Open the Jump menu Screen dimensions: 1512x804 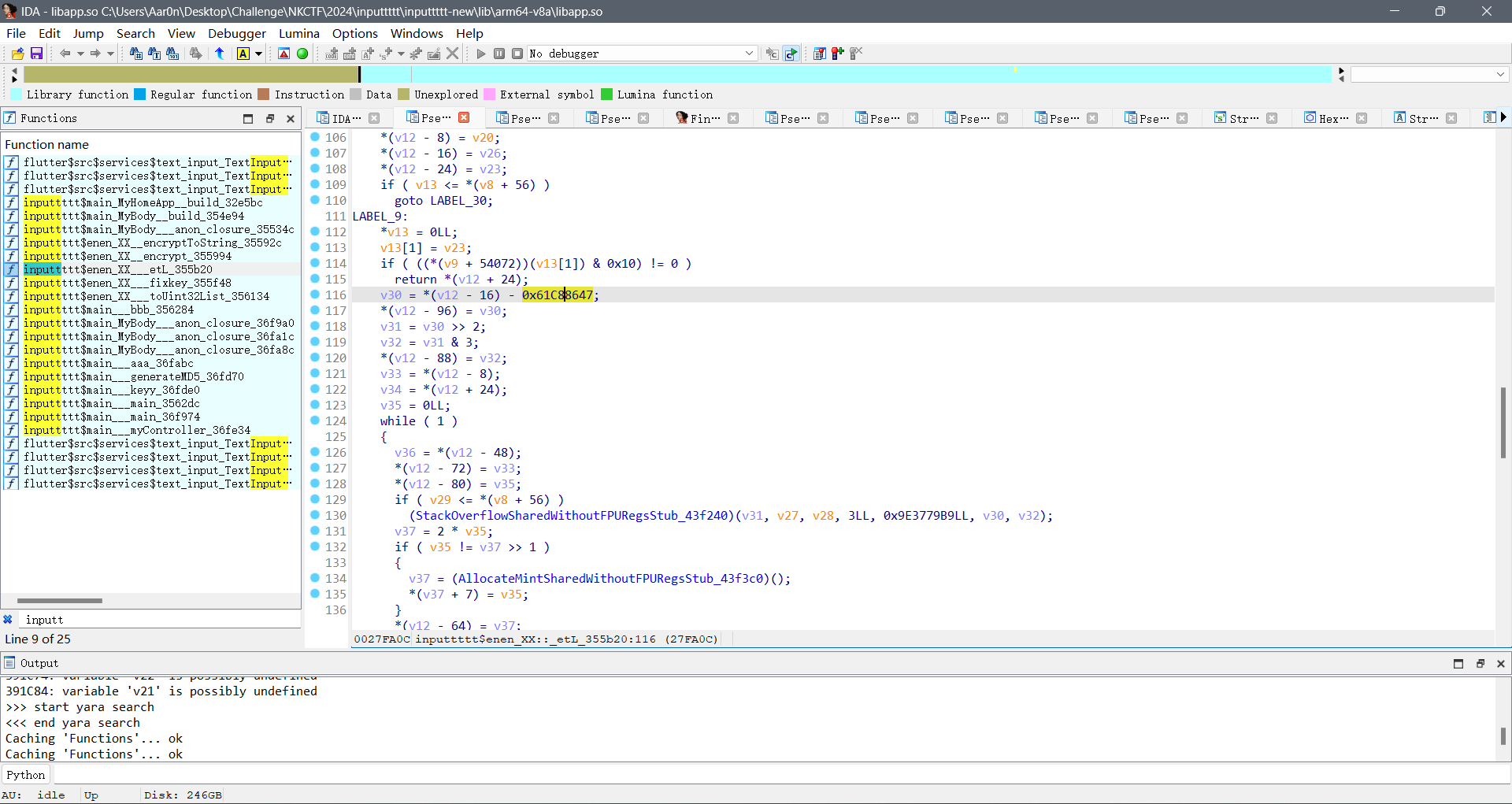pyautogui.click(x=88, y=33)
